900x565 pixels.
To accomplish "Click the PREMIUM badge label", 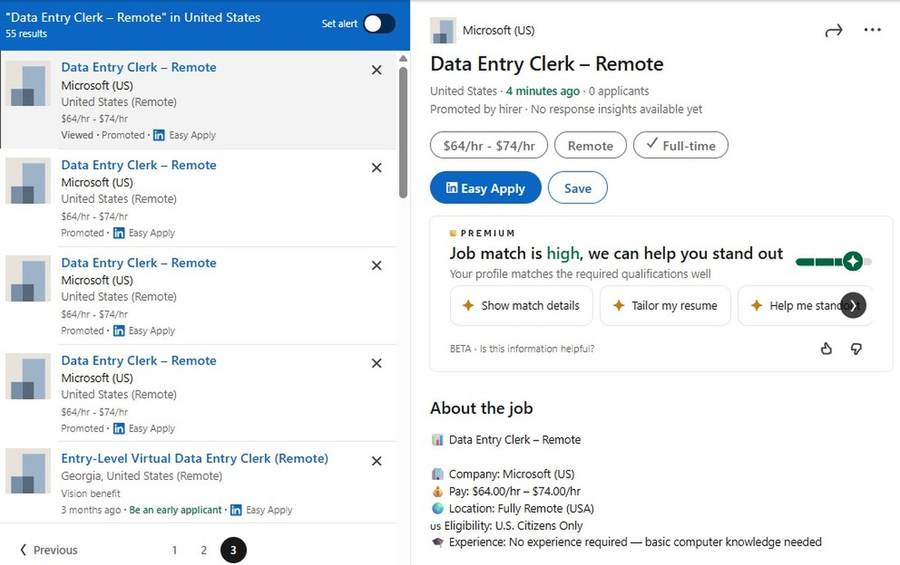I will [x=482, y=233].
